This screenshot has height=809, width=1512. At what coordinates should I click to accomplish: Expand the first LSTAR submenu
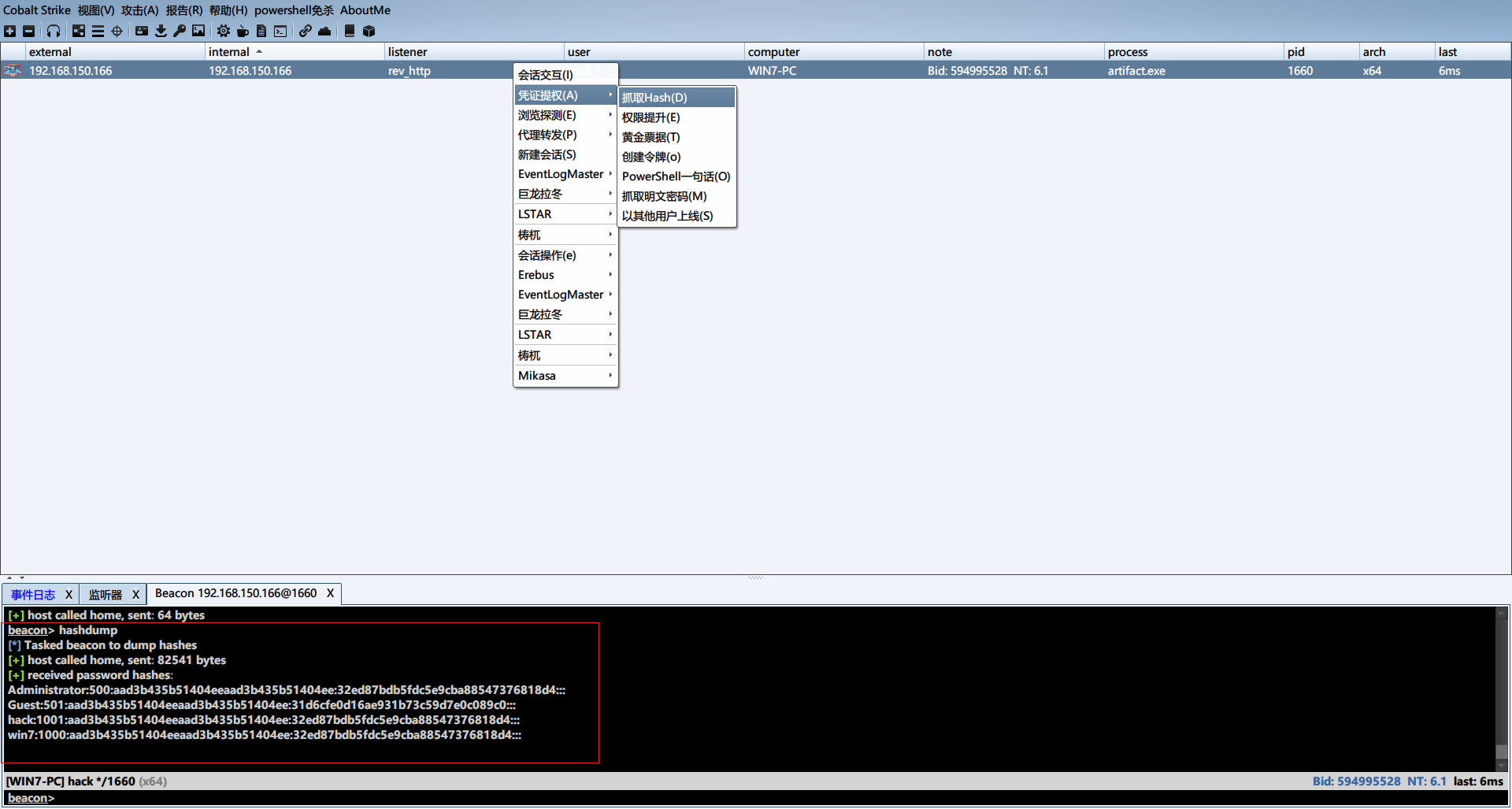[565, 214]
